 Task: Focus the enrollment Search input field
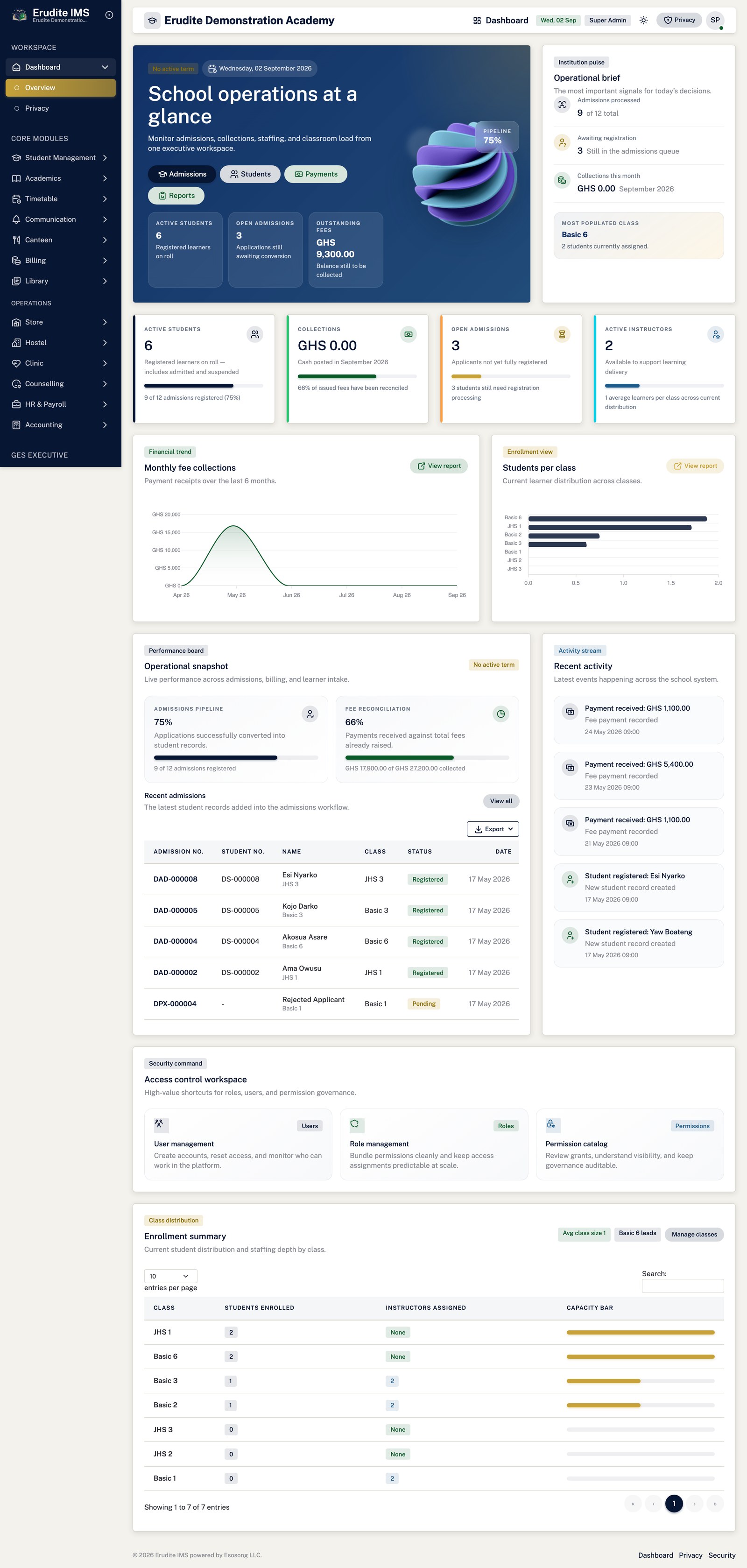[x=683, y=1285]
